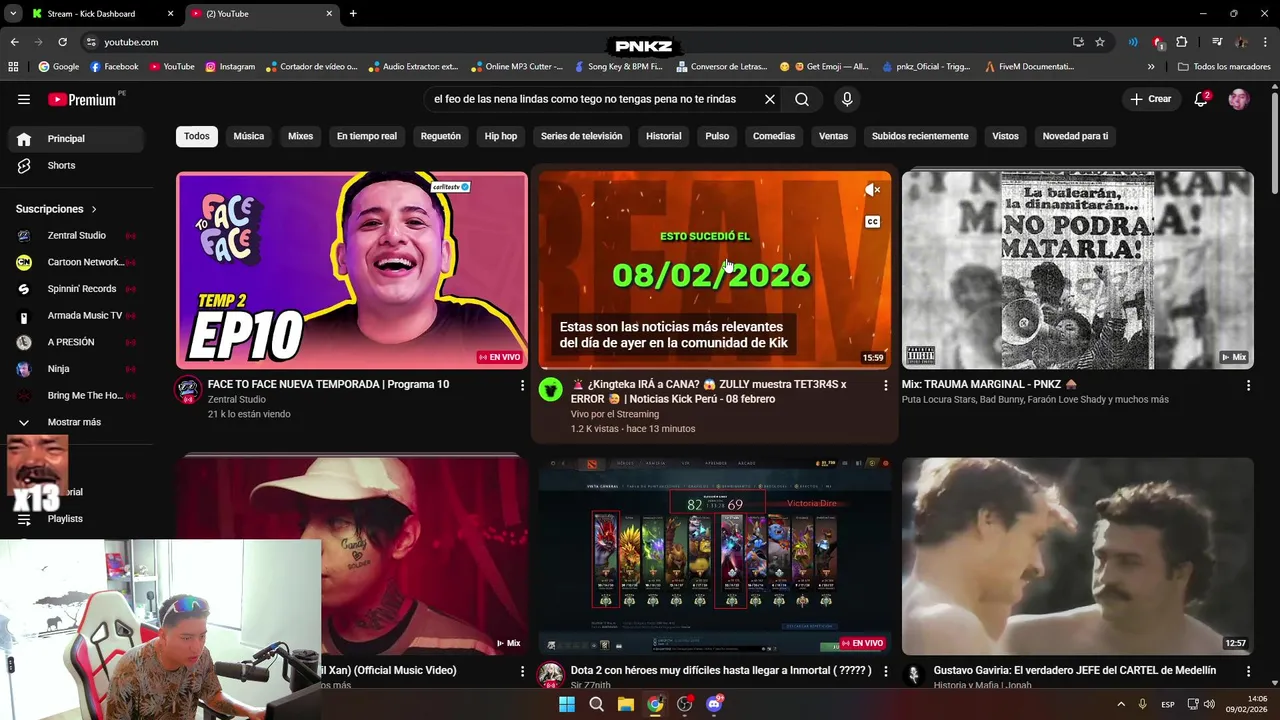Open the Dota 2 live stream thumbnail
1280x720 pixels.
coord(714,556)
